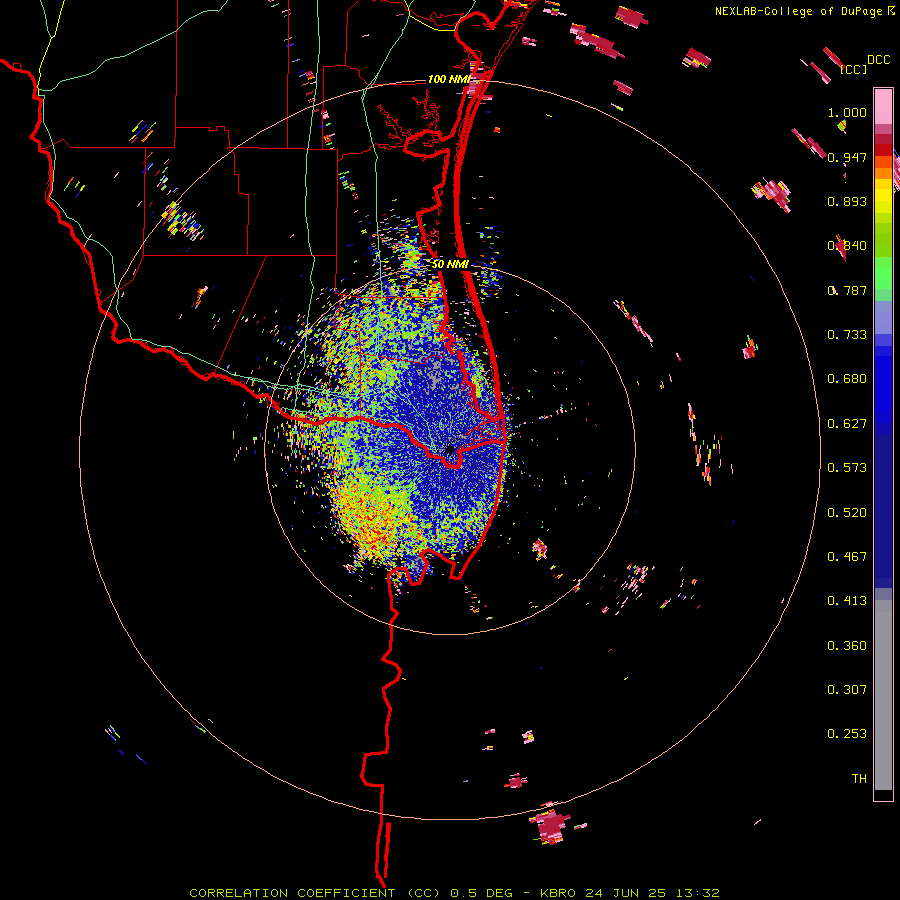The image size is (900, 900).
Task: Click the 100 NMI range ring label
Action: [x=449, y=79]
